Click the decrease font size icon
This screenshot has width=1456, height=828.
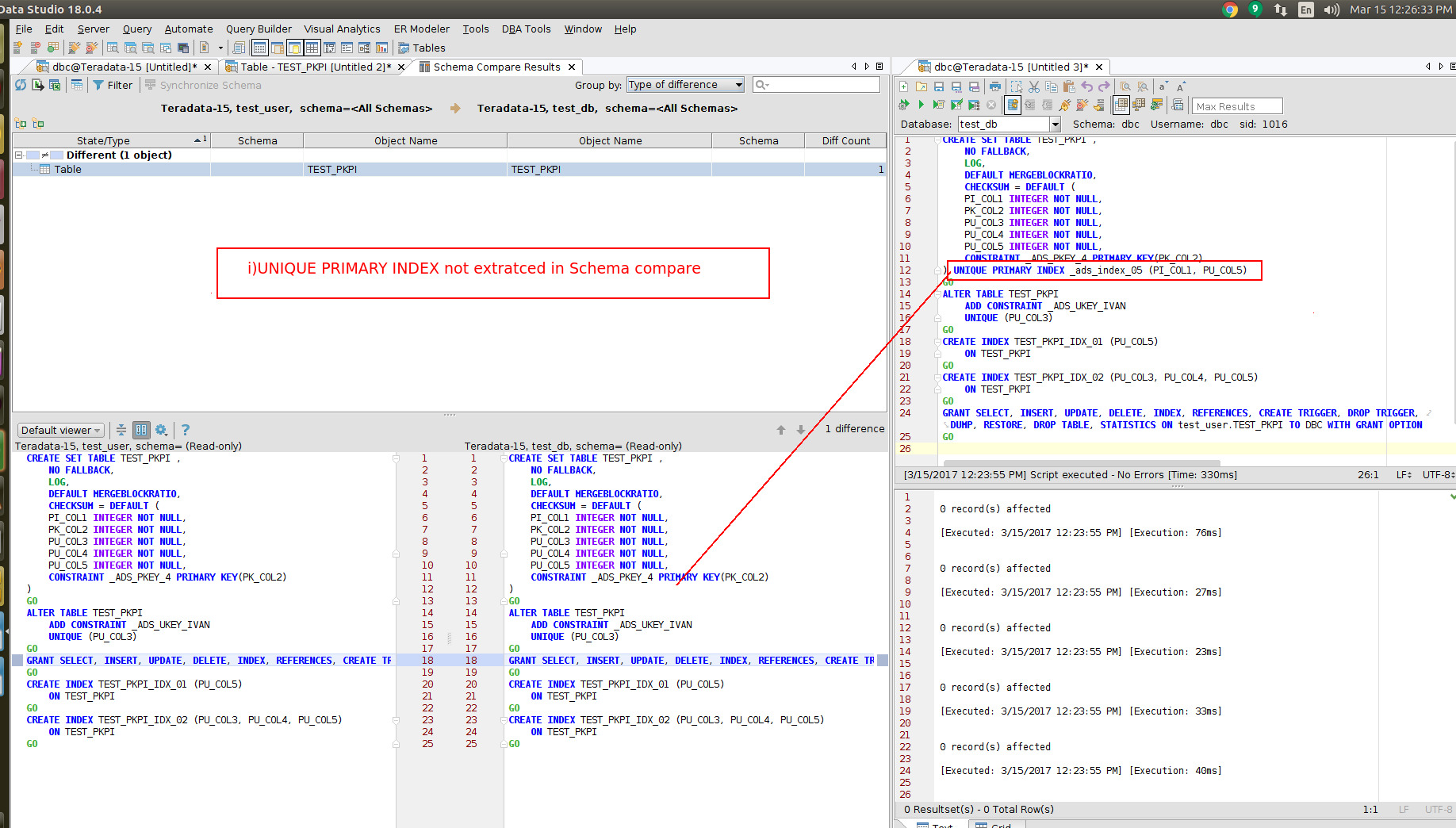click(1163, 86)
